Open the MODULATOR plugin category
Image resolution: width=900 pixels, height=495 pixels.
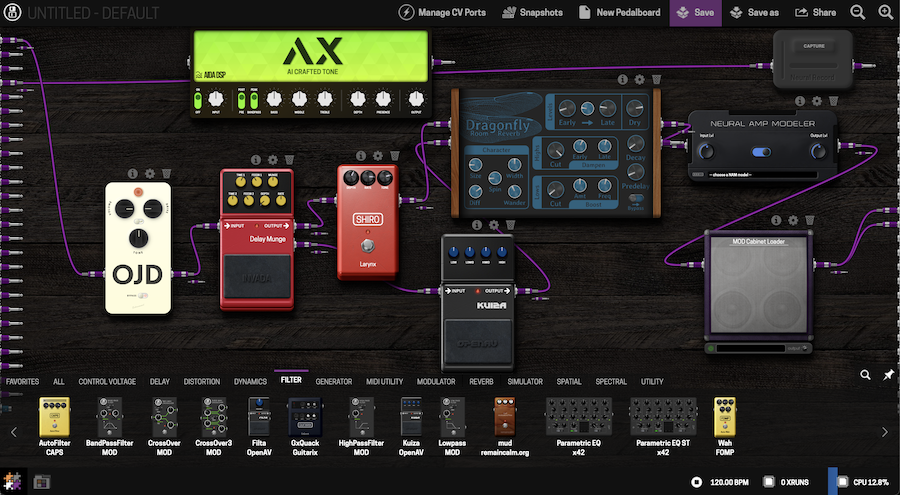click(x=436, y=381)
